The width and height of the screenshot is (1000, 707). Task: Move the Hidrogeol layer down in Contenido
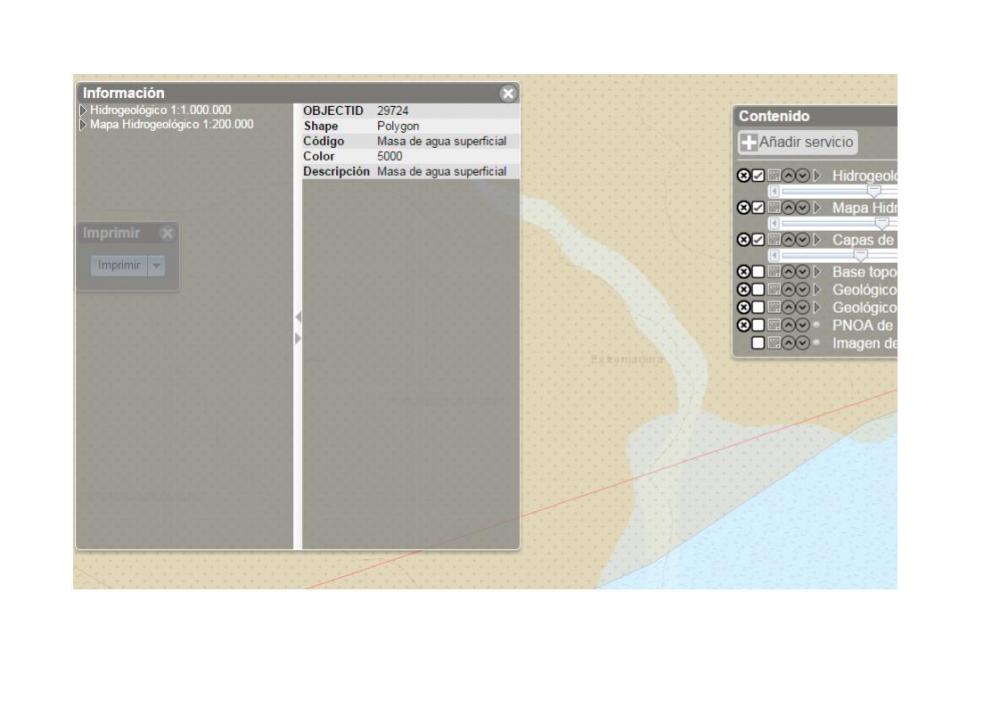[802, 175]
